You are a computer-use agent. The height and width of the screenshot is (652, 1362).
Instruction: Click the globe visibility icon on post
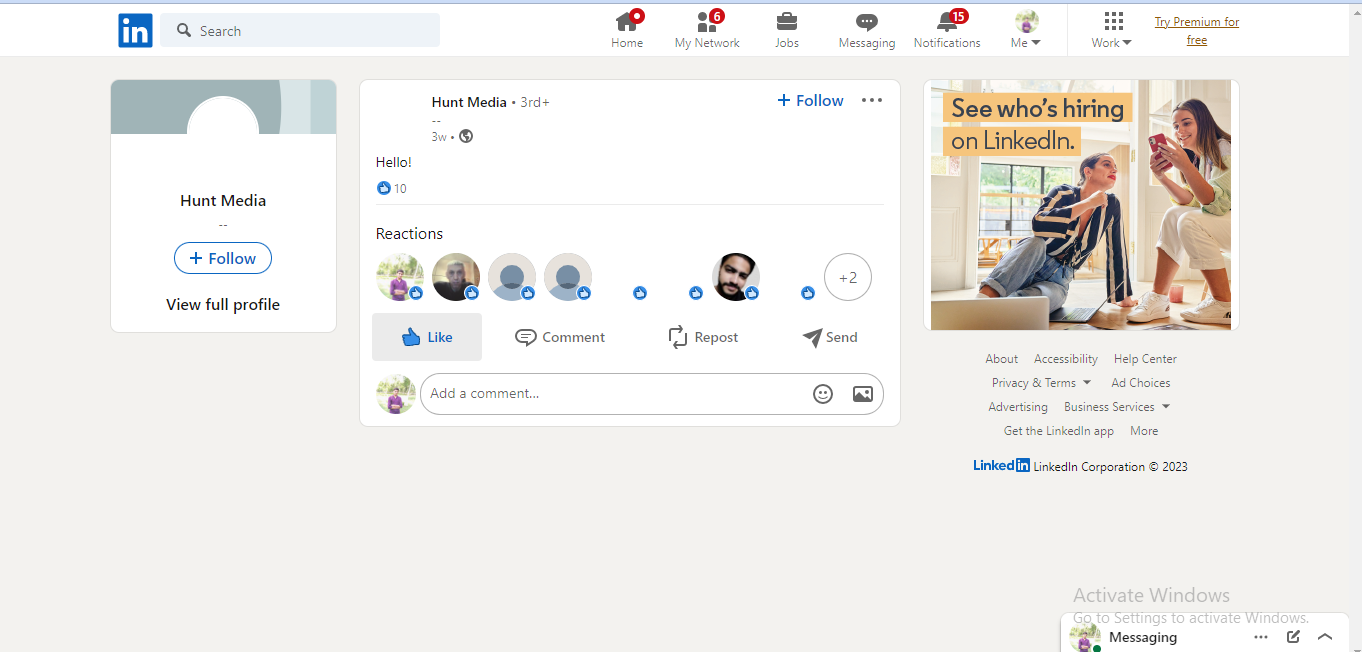[466, 136]
